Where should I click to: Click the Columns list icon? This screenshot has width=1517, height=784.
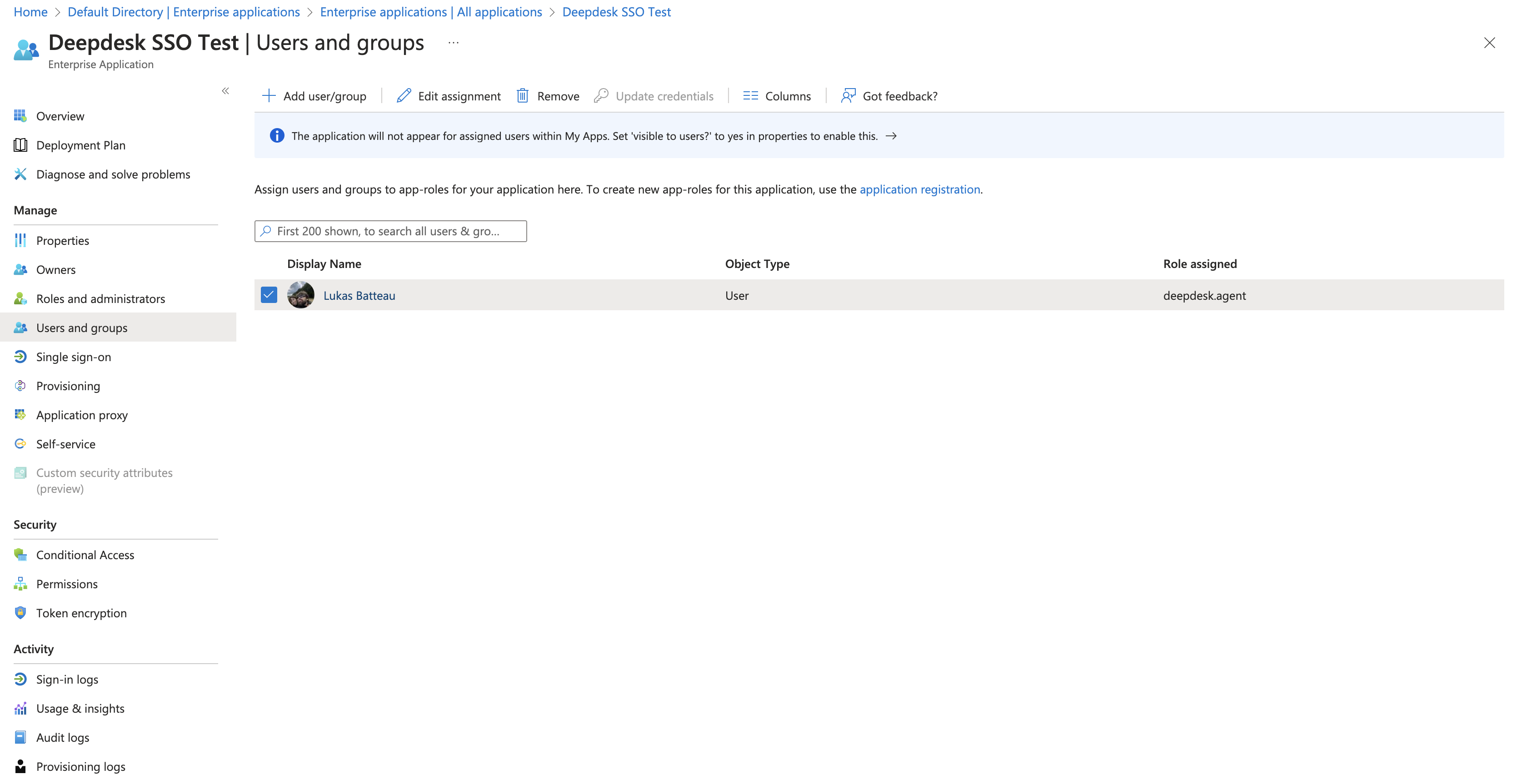coord(750,96)
